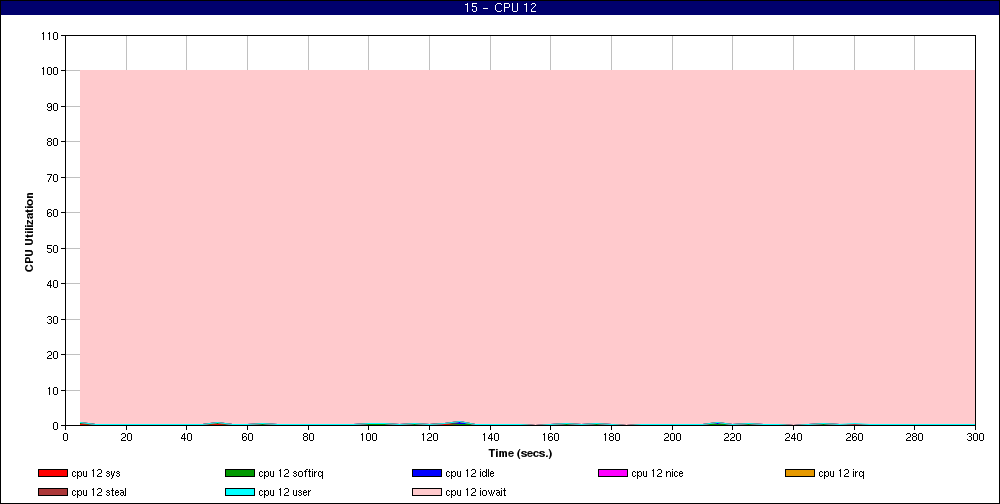The height and width of the screenshot is (504, 1000).
Task: Select the "cpu 12 softirq" legend label
Action: click(x=291, y=473)
